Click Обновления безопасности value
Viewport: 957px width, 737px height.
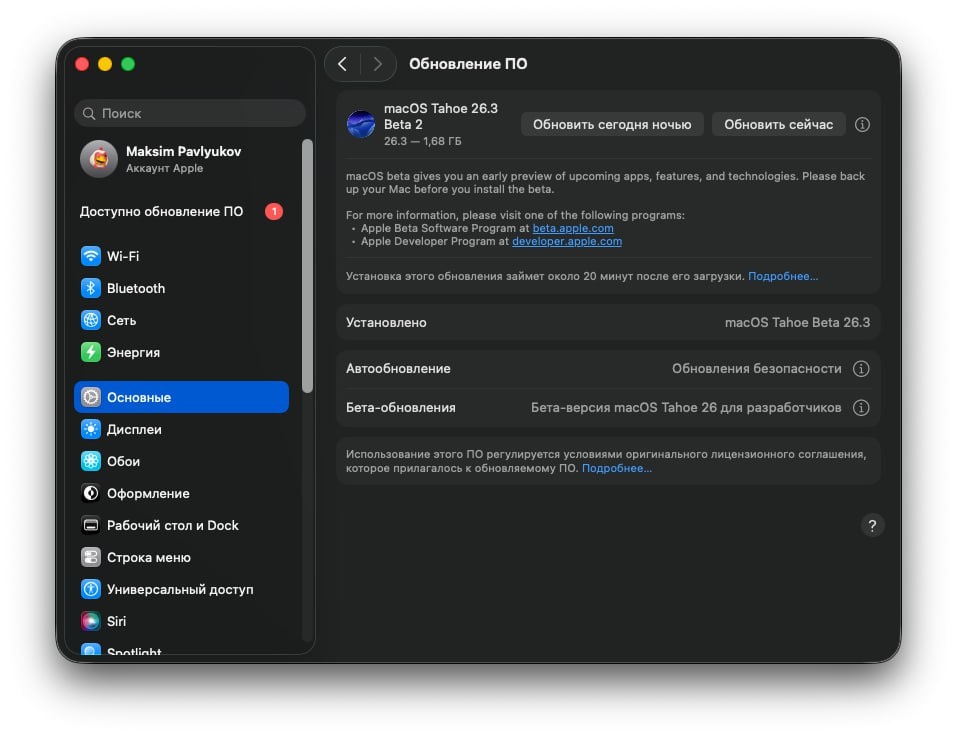[x=756, y=368]
